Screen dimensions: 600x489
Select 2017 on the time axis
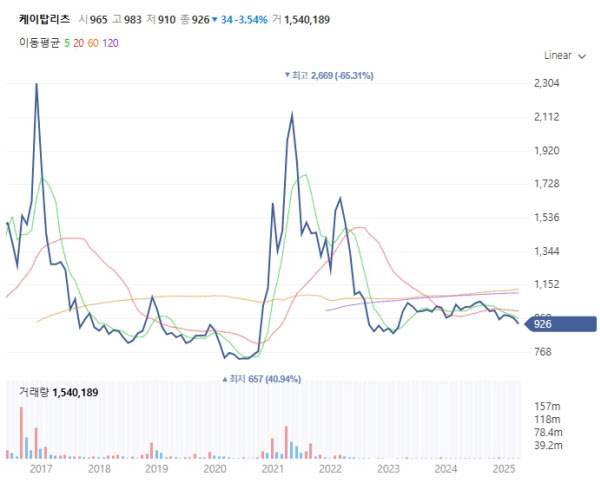click(x=41, y=468)
